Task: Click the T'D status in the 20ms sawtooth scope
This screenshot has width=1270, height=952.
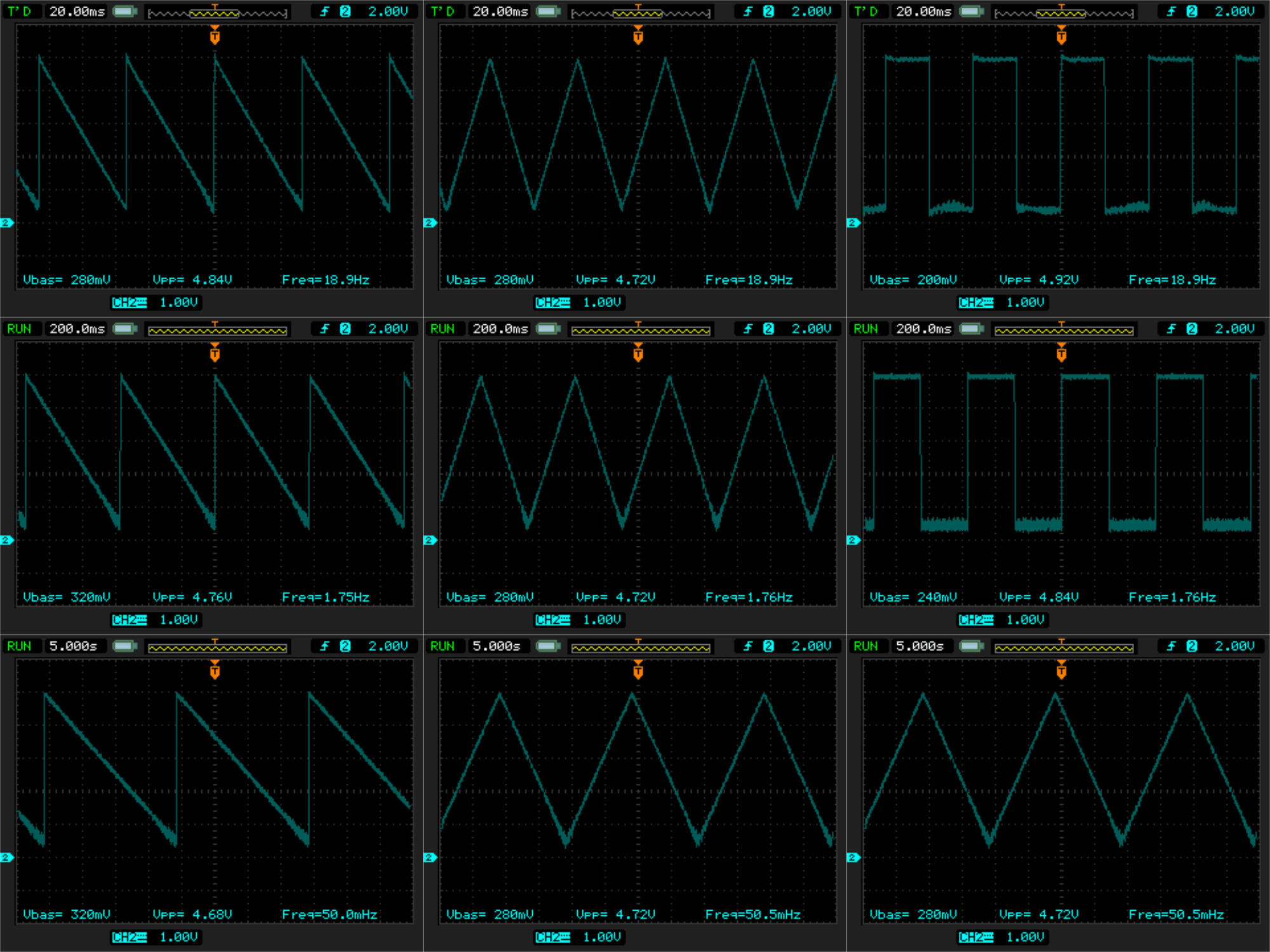Action: tap(19, 11)
